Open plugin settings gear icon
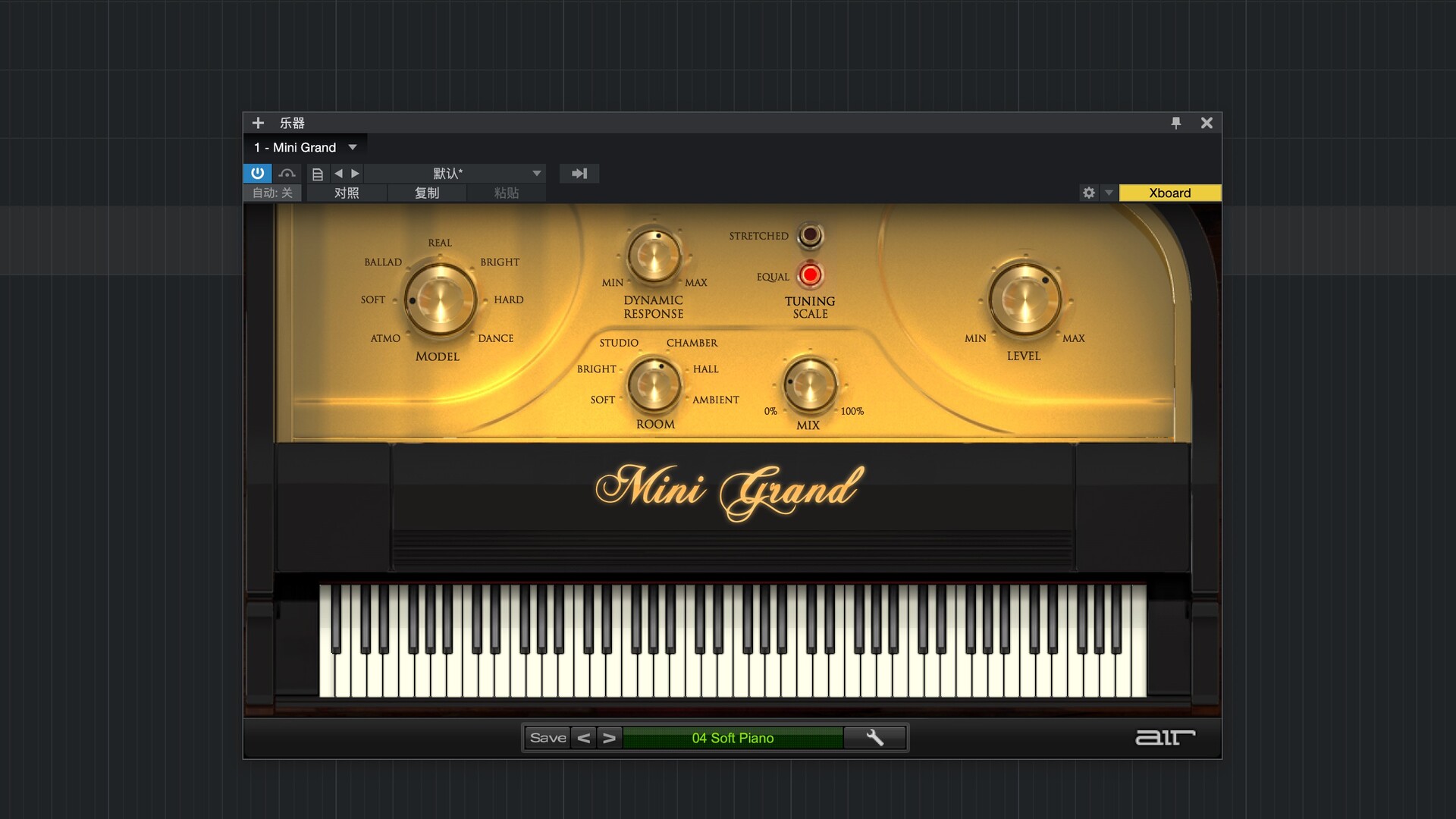Viewport: 1456px width, 819px height. click(1089, 193)
